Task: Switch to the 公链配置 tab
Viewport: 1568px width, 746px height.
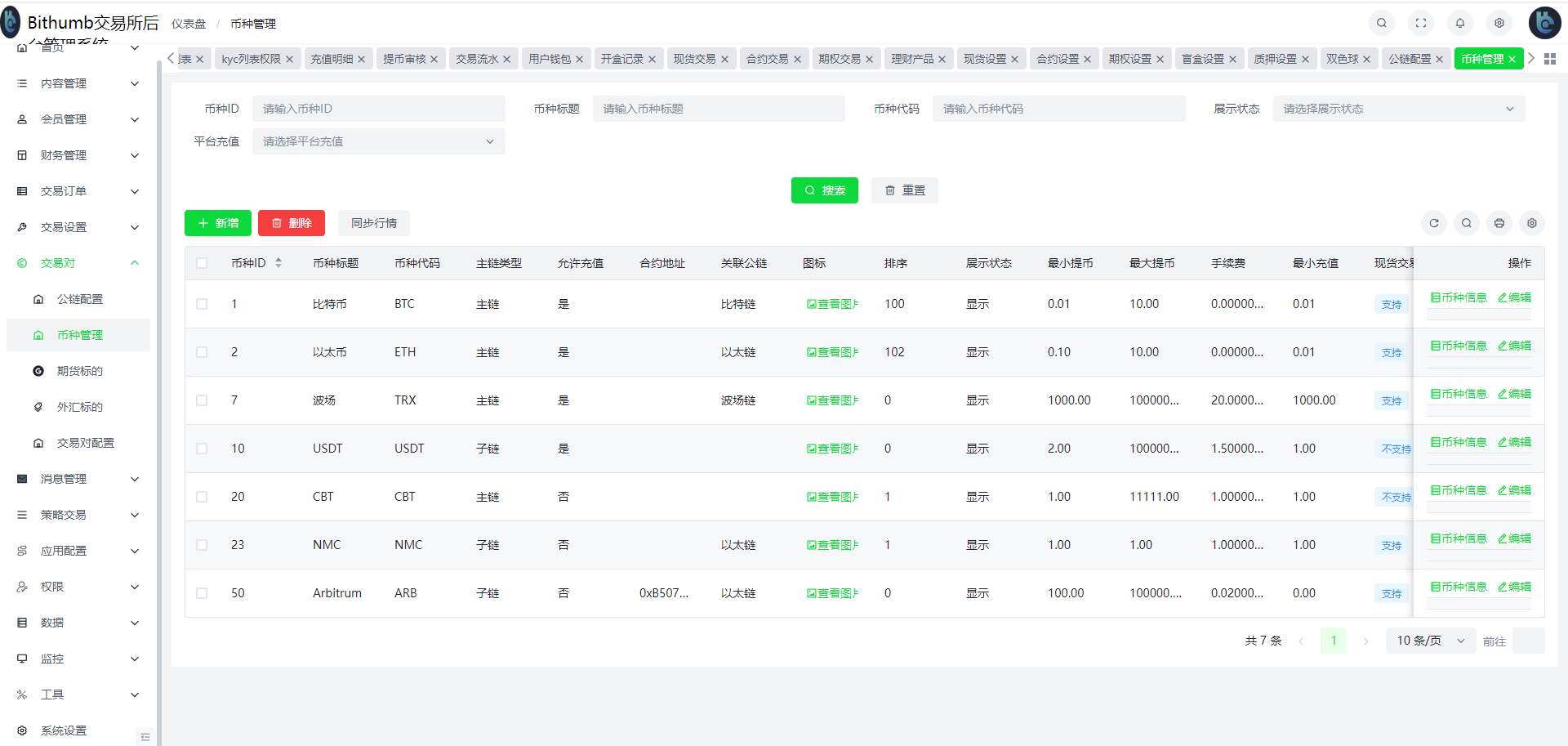Action: (x=1409, y=59)
